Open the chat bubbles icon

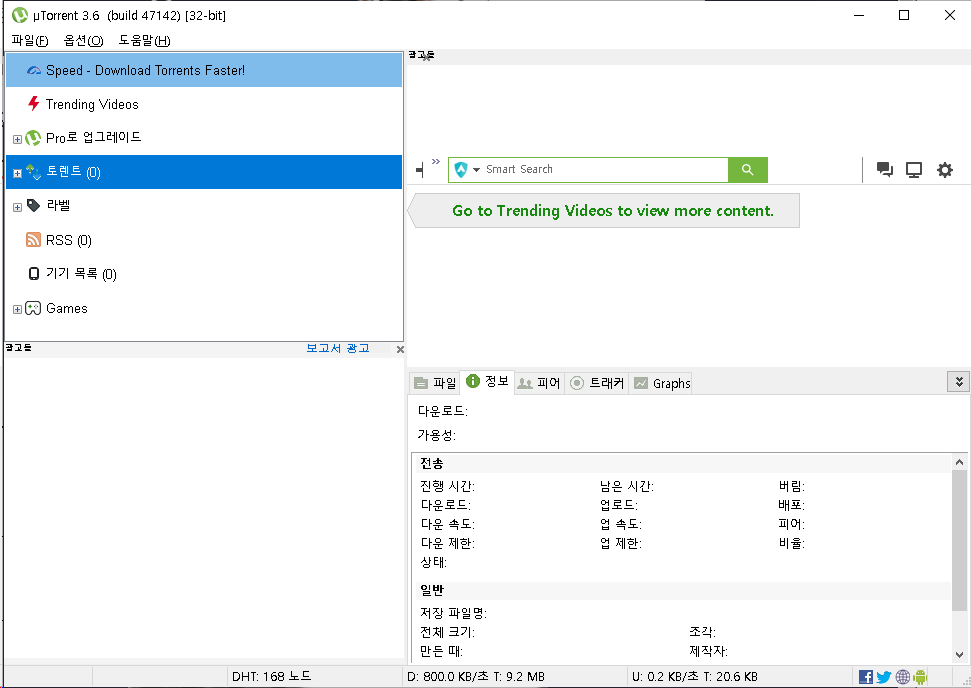885,170
